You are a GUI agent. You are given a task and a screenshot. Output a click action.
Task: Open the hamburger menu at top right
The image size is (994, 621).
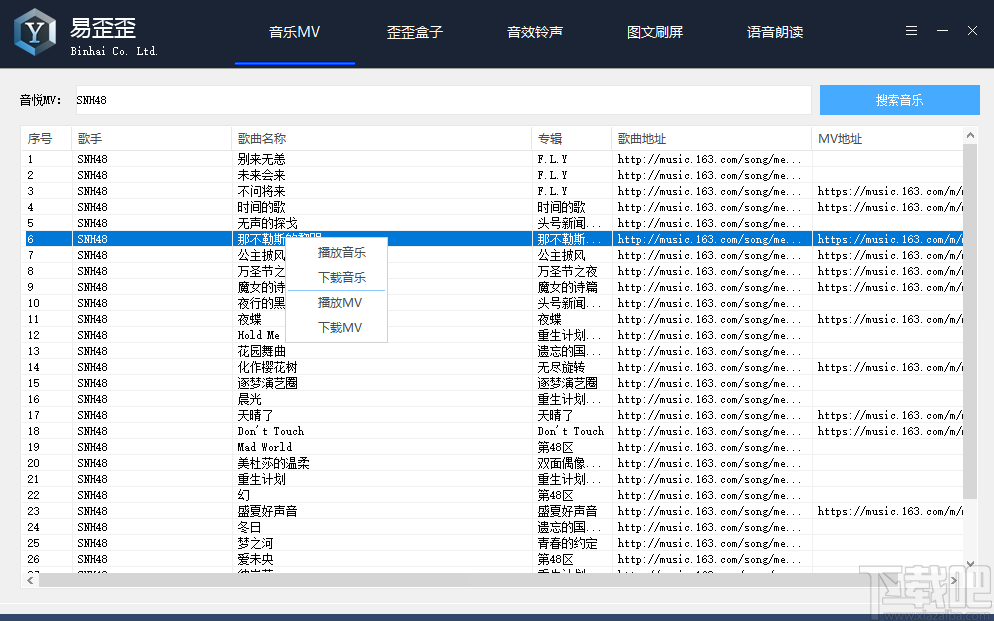911,30
